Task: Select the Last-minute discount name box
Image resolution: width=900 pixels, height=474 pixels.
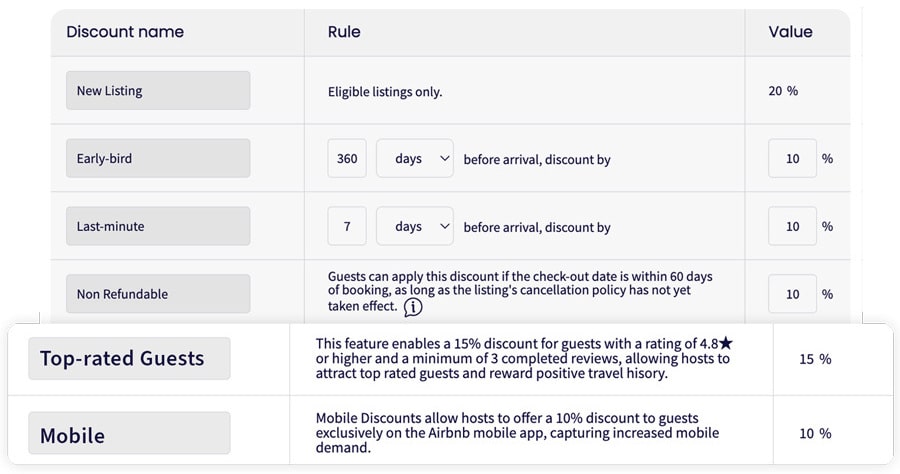Action: pyautogui.click(x=158, y=226)
